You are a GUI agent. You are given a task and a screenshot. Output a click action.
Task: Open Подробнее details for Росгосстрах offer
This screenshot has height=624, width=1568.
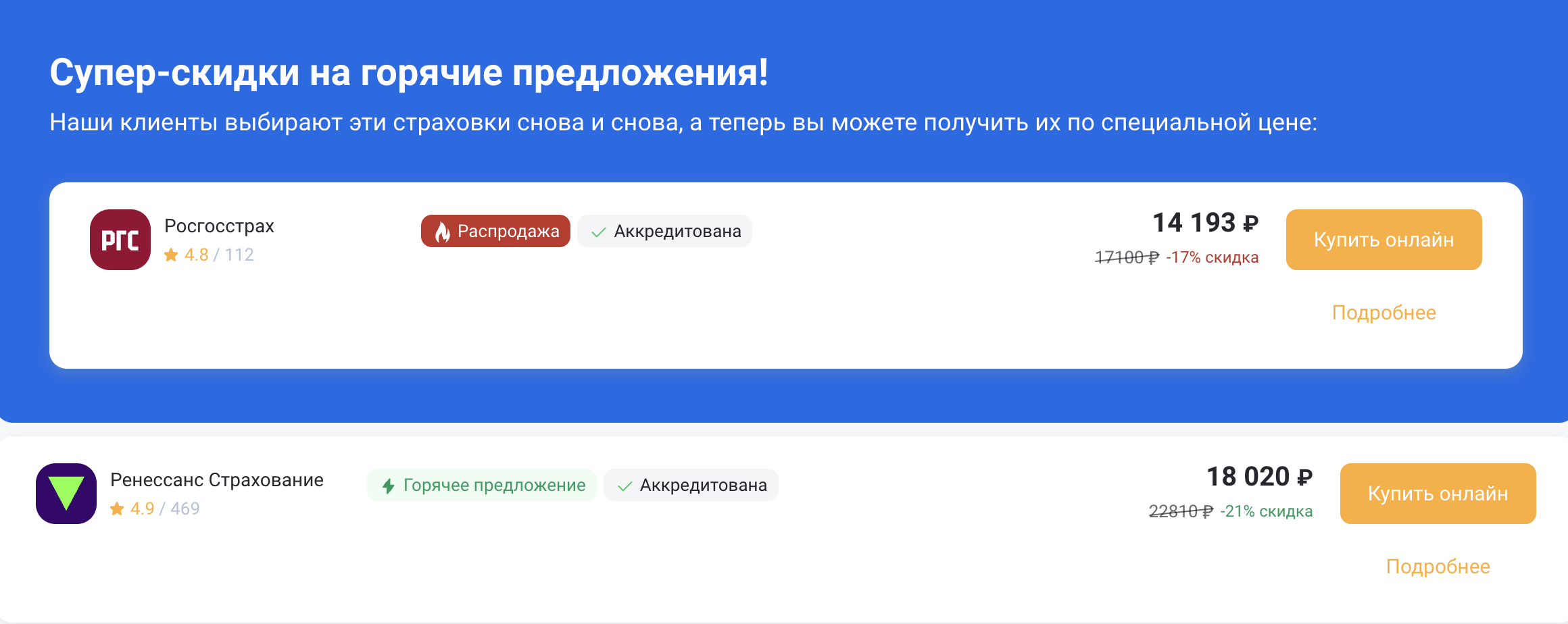(x=1383, y=313)
